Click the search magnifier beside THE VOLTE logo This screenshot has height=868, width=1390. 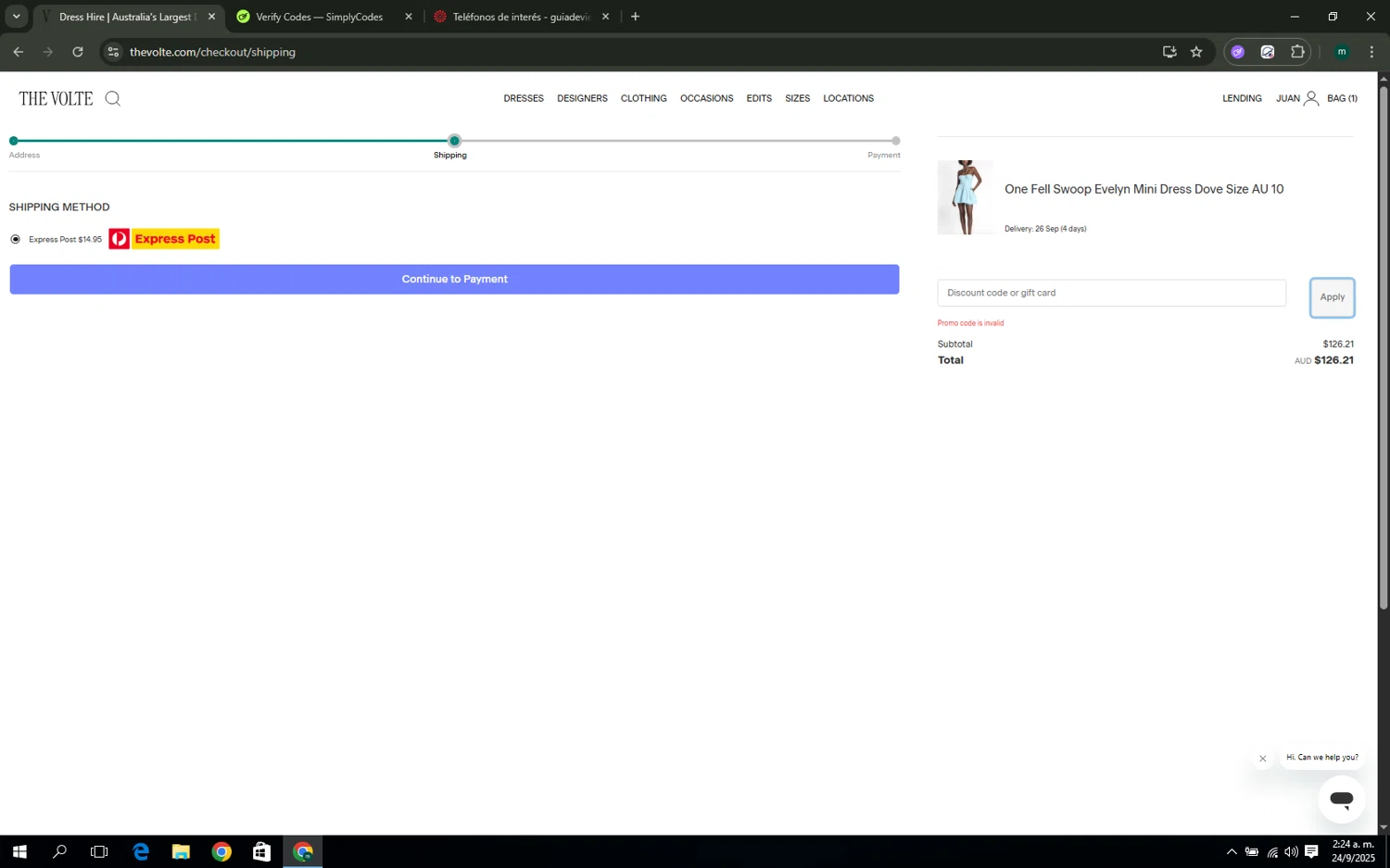[113, 98]
